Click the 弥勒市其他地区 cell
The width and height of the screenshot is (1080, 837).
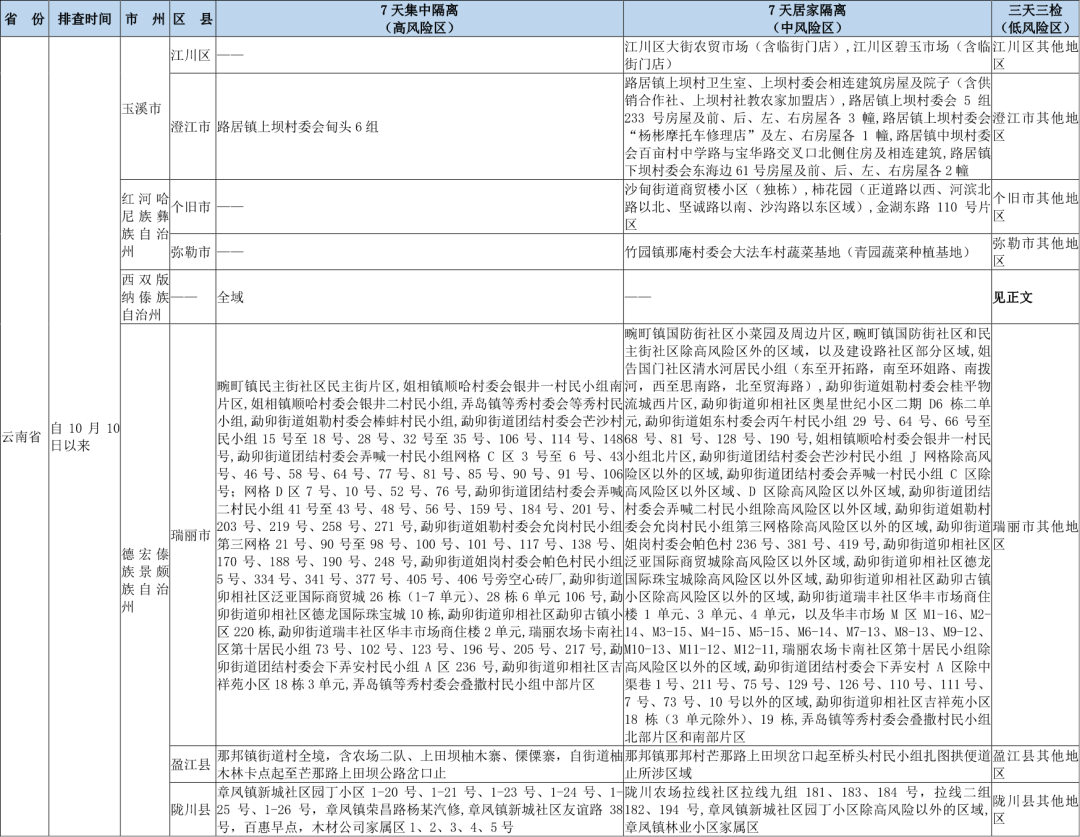1035,251
